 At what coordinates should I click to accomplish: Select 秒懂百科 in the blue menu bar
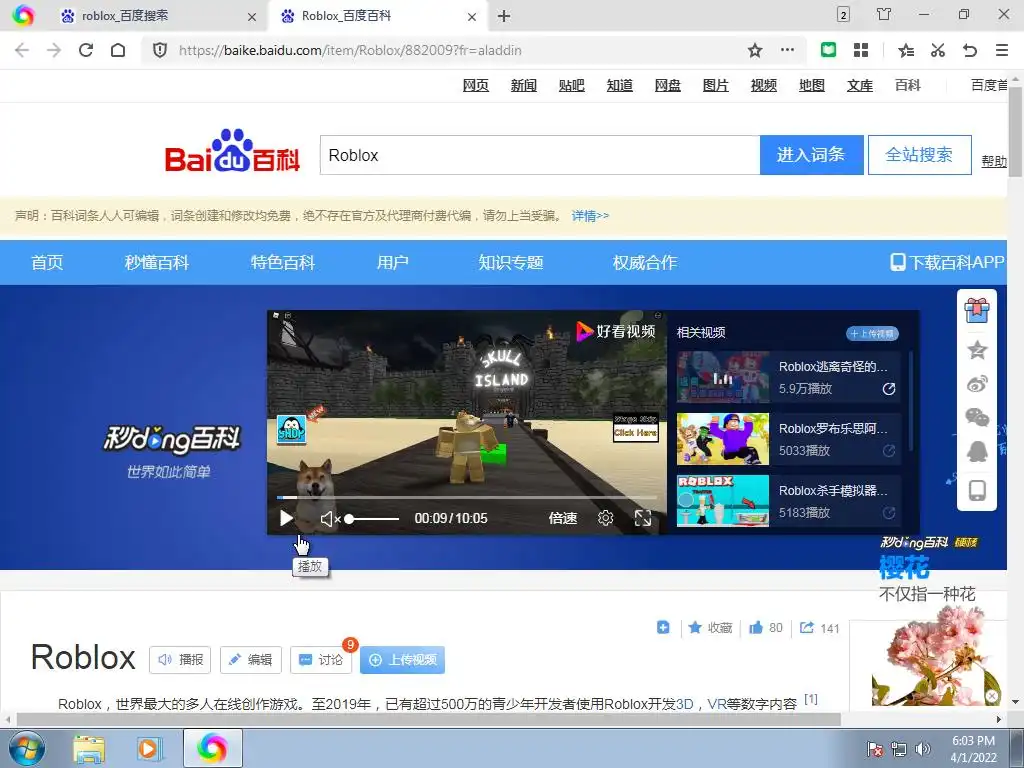pyautogui.click(x=157, y=263)
